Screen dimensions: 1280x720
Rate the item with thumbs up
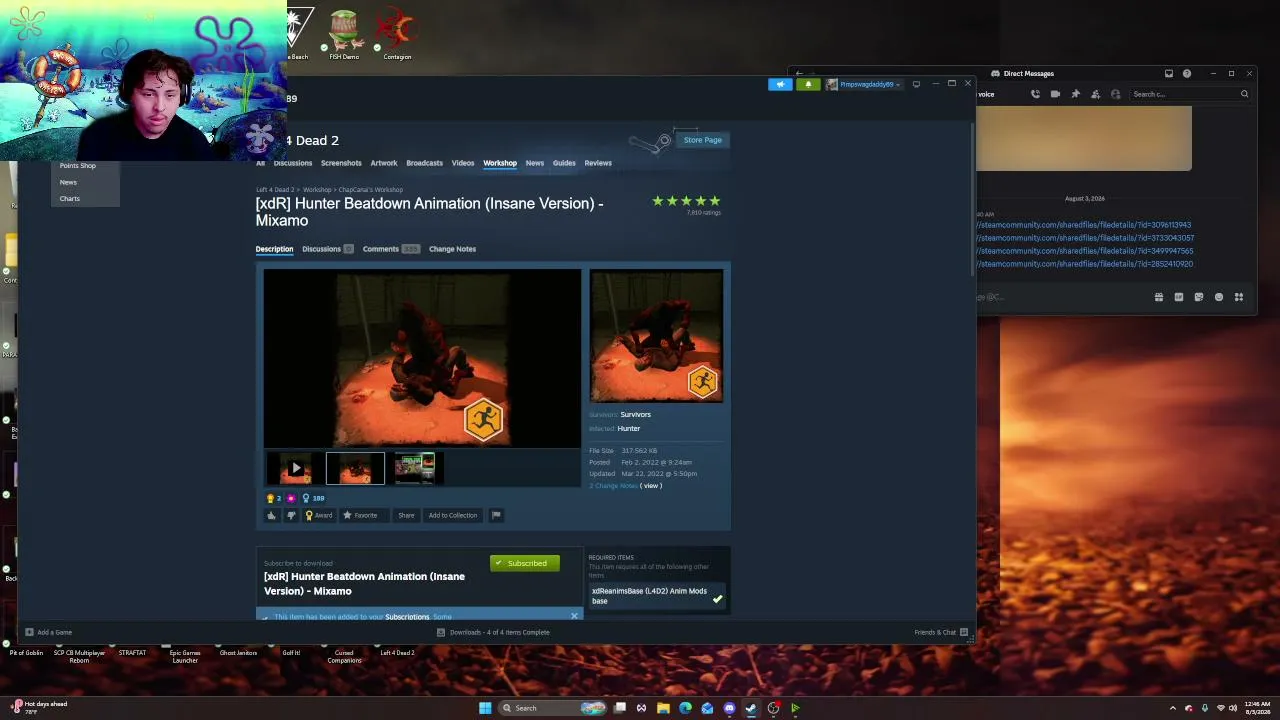[x=271, y=515]
